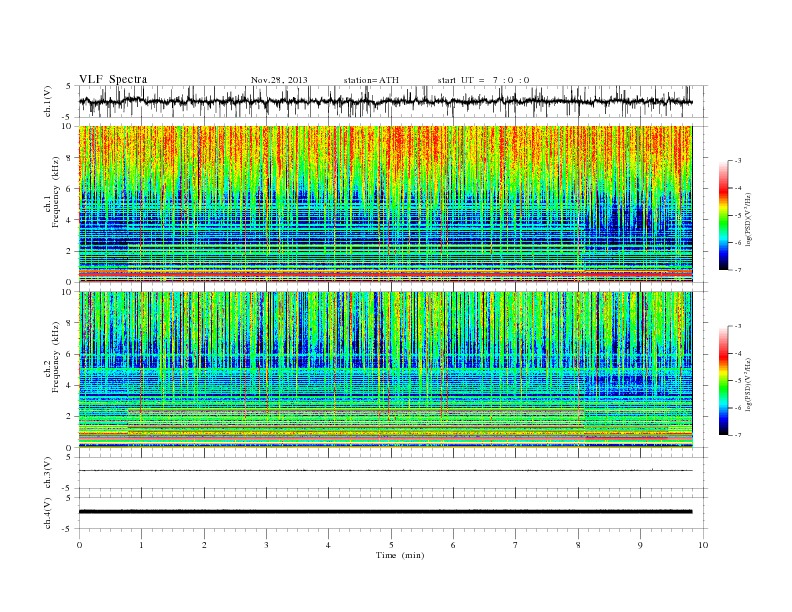Click inside the ch.1 spectrogram panel
Screen dimensions: 792x612
pyautogui.click(x=386, y=204)
